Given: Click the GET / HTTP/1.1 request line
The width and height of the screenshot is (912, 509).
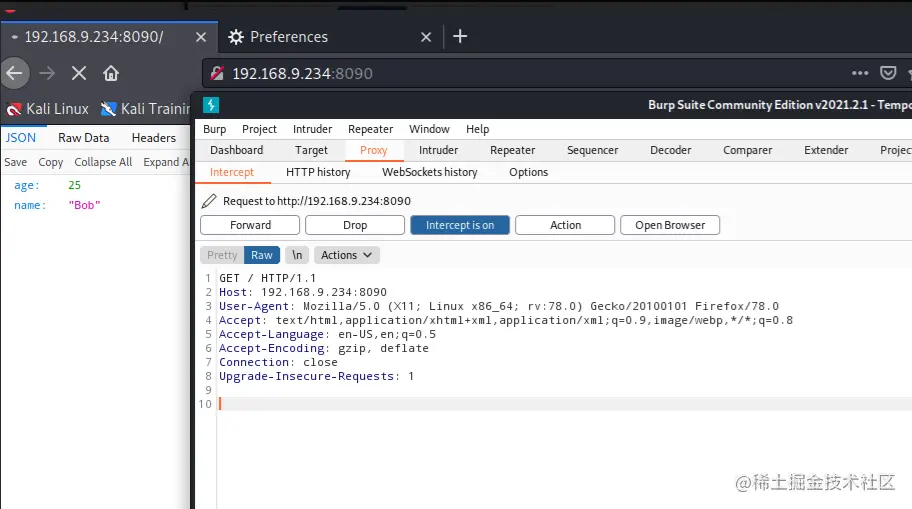Looking at the screenshot, I should [x=268, y=278].
